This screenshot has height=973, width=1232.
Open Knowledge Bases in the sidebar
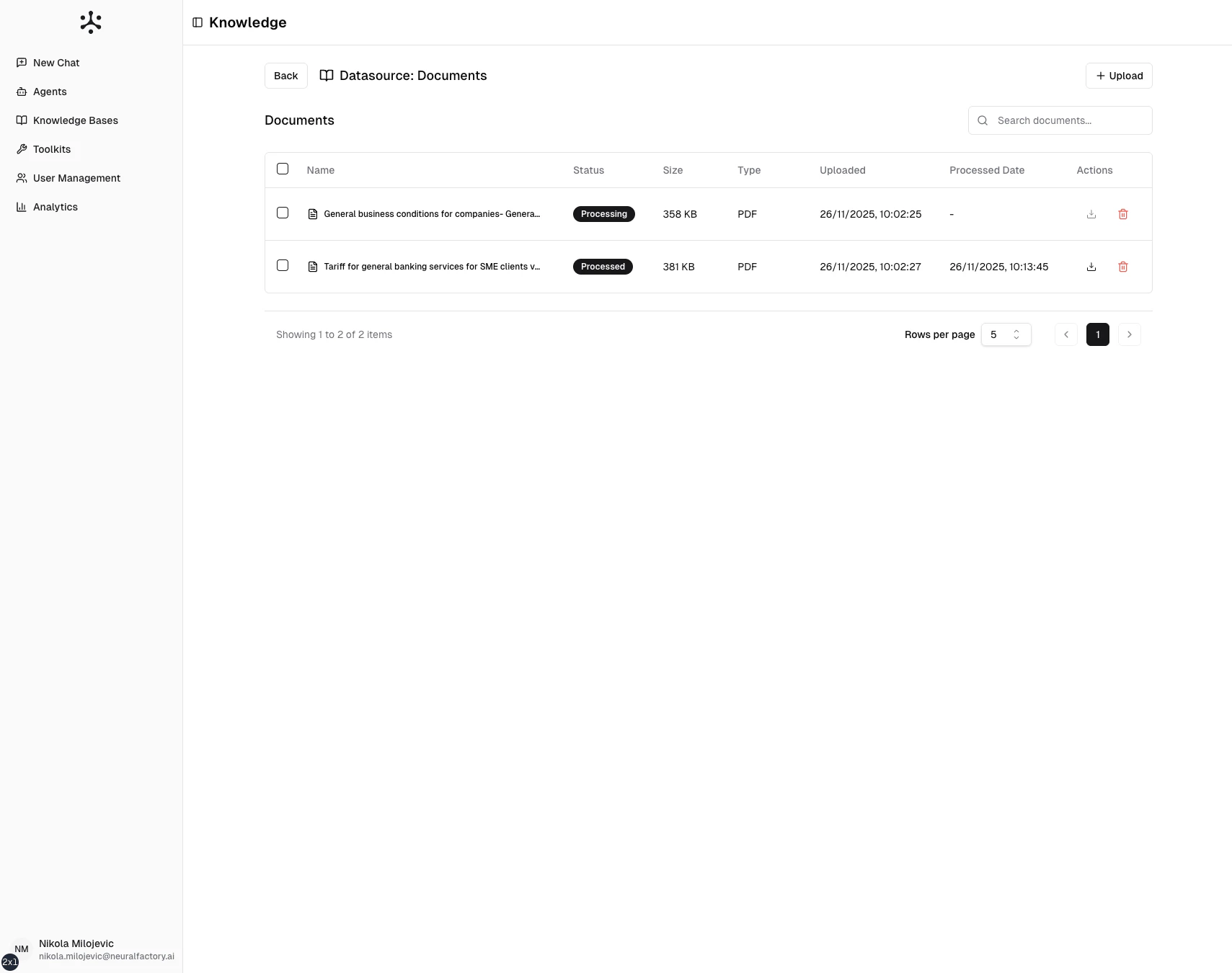(x=91, y=120)
